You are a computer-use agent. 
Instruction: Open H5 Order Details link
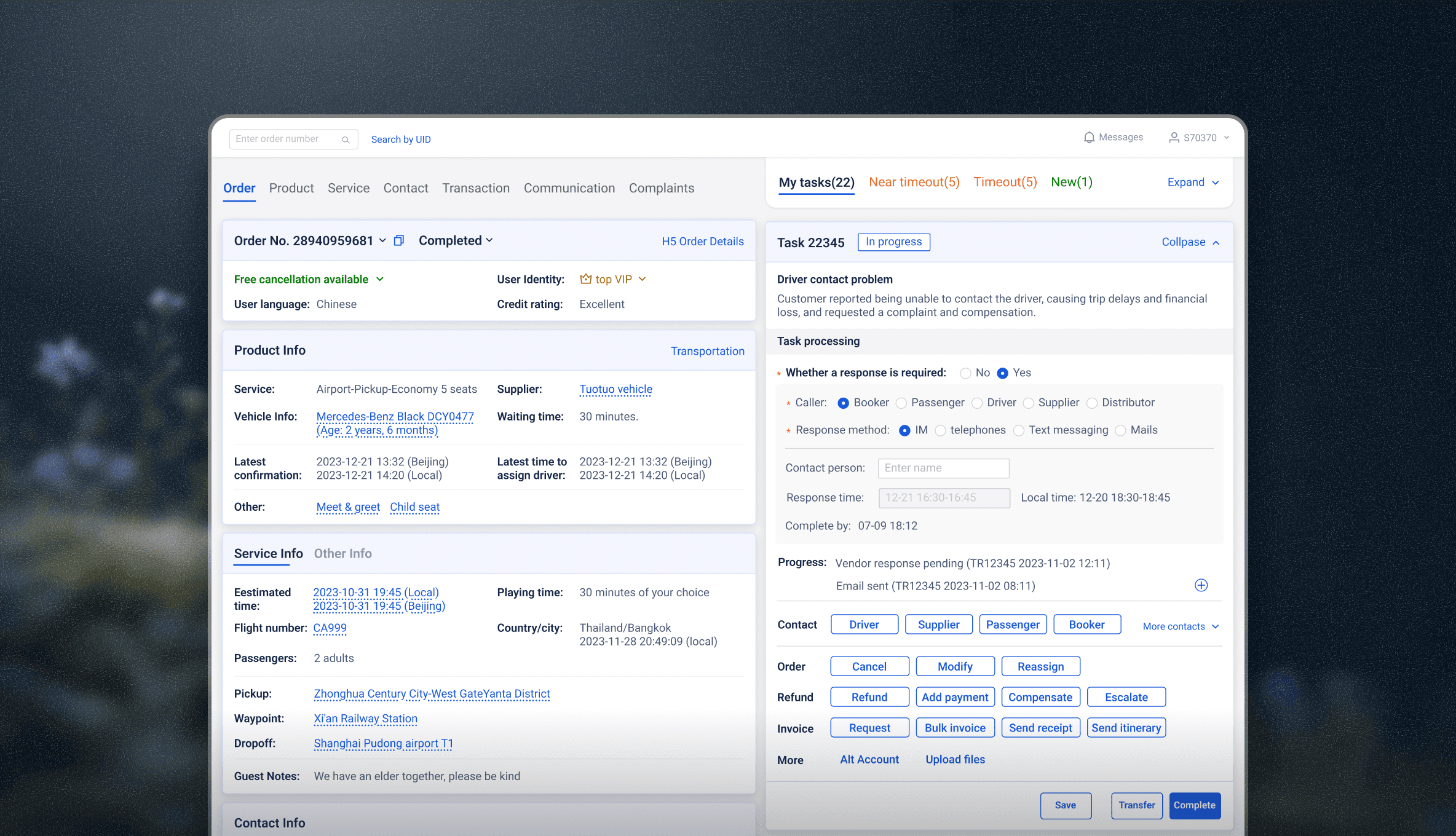point(703,242)
